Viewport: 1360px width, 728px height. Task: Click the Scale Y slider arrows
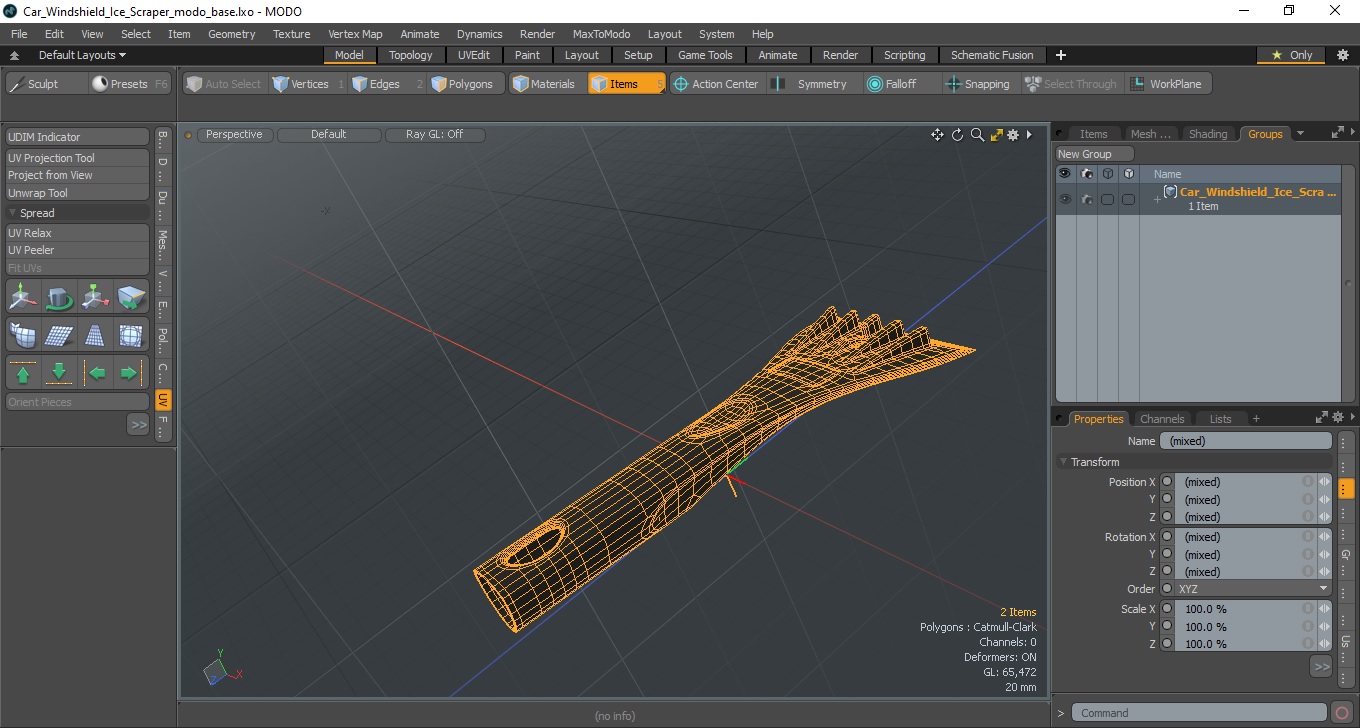[x=1325, y=627]
